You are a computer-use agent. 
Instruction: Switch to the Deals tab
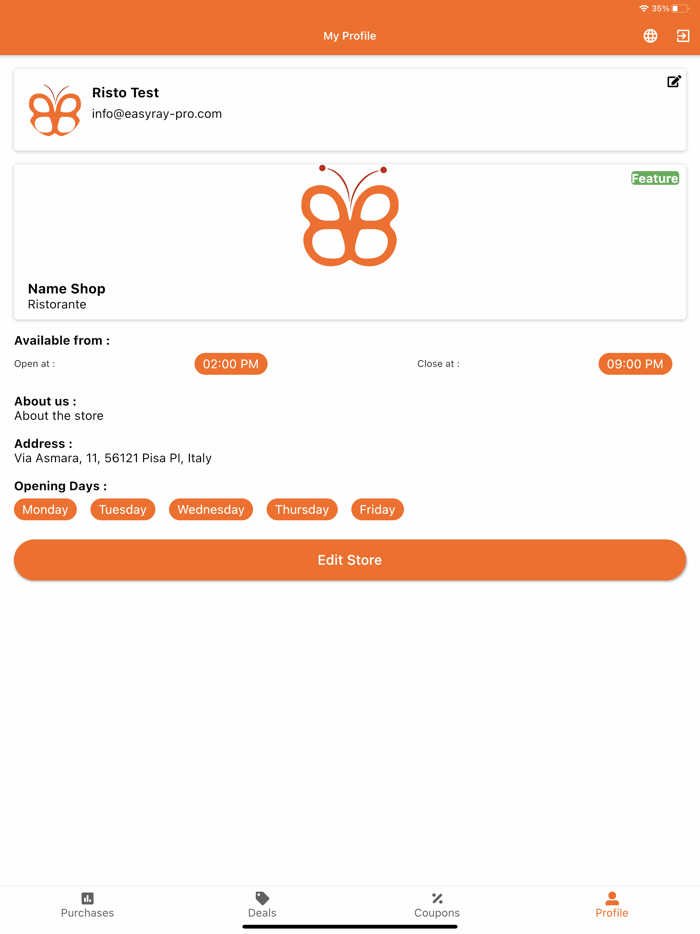click(x=262, y=905)
